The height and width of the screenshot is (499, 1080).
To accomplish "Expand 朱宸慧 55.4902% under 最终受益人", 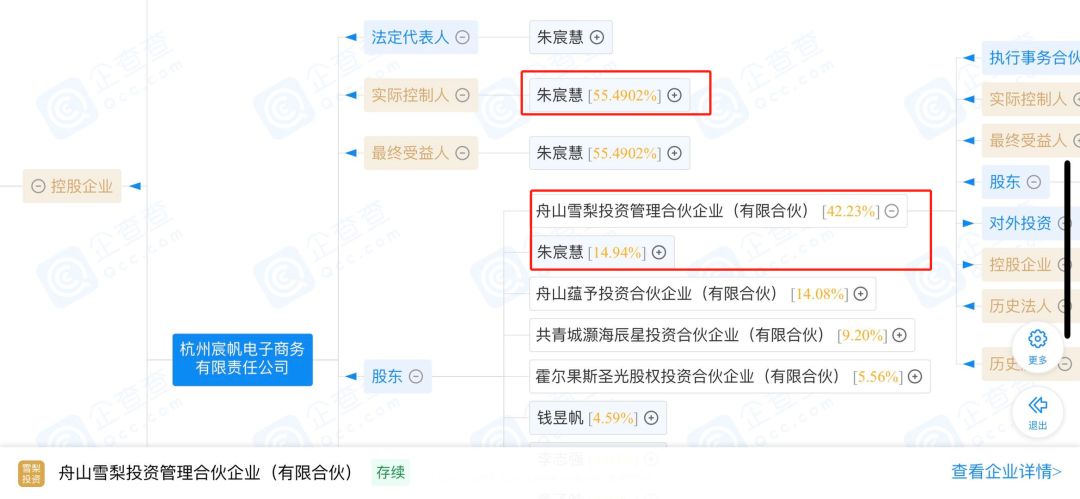I will point(675,153).
